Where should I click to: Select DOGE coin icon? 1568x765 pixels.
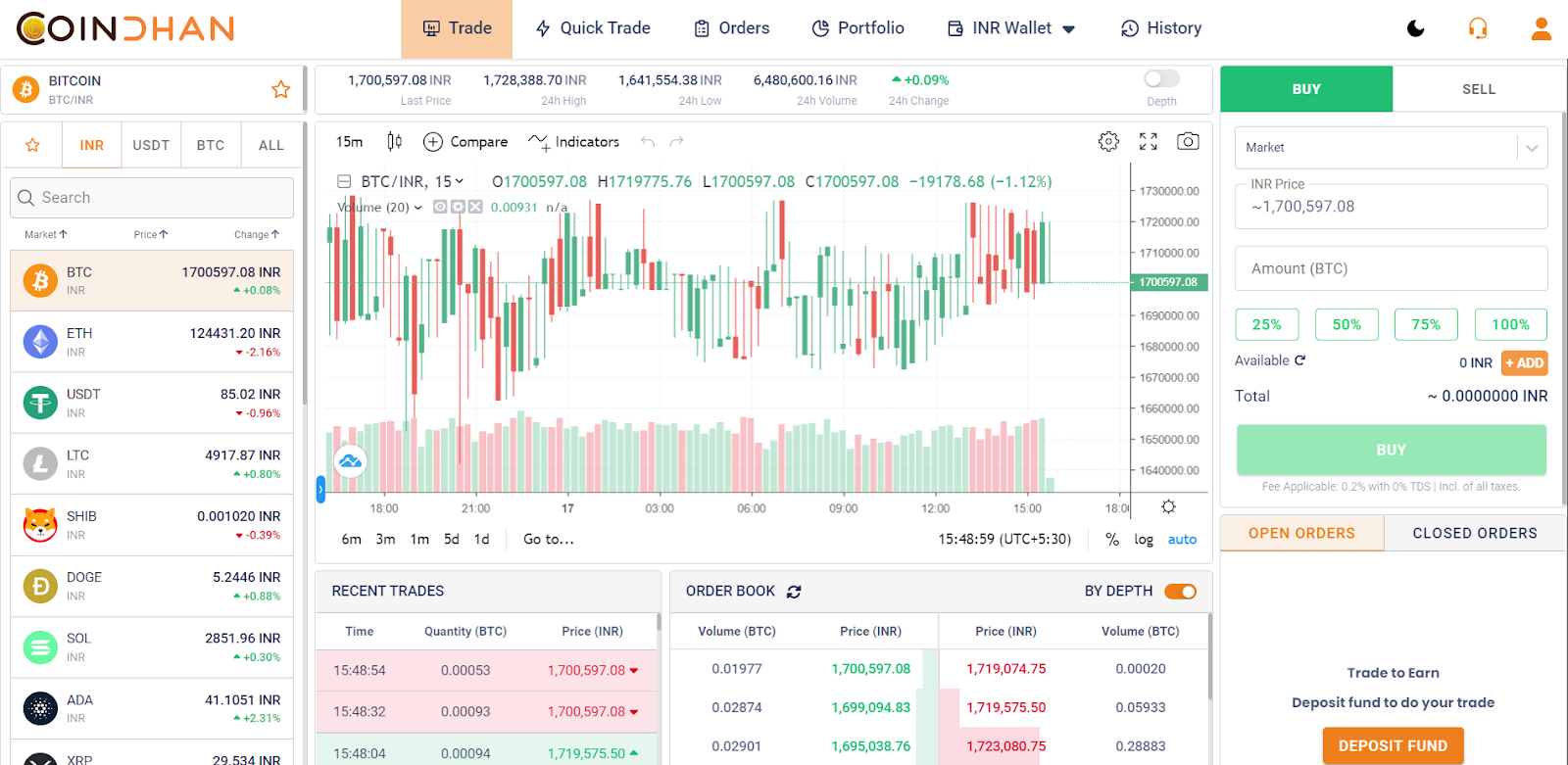pos(40,586)
